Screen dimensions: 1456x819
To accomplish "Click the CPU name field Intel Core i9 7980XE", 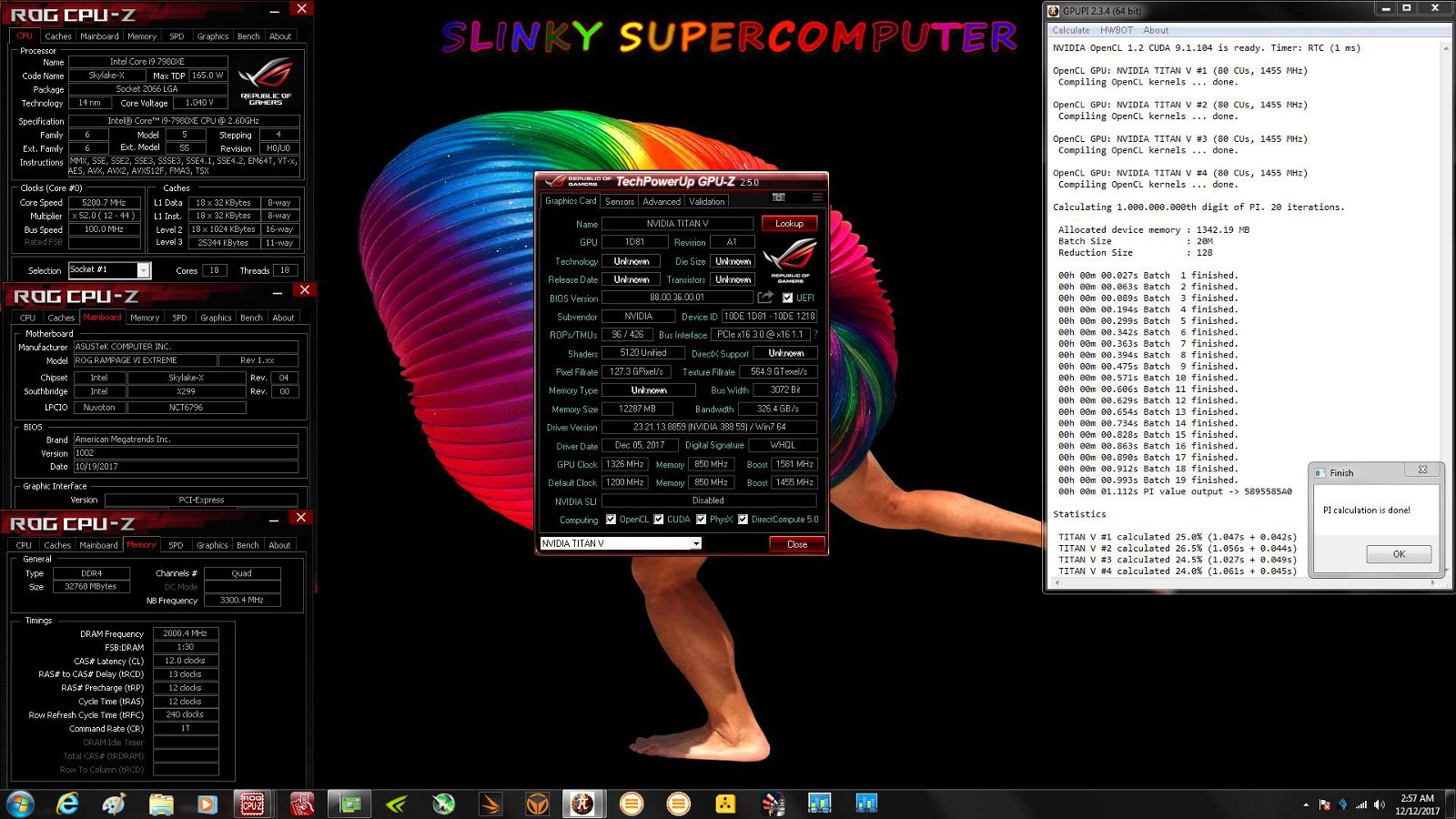I will (147, 62).
